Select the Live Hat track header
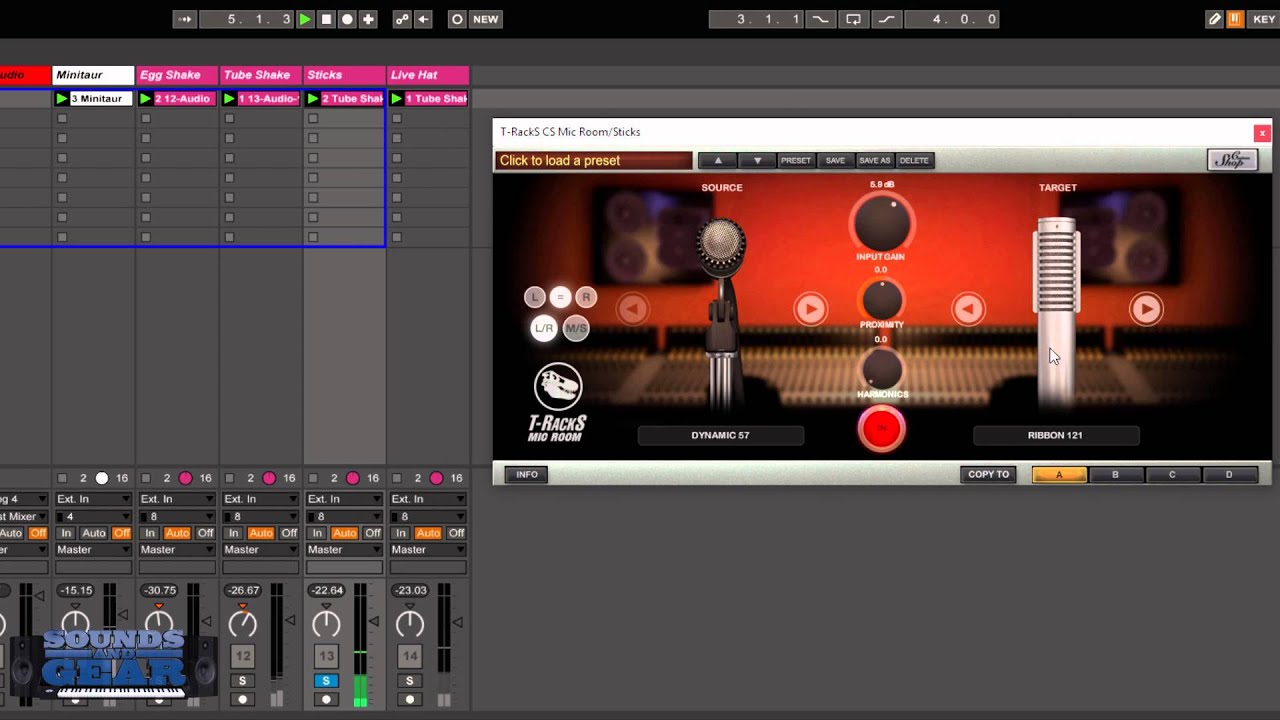Image resolution: width=1280 pixels, height=720 pixels. point(428,75)
